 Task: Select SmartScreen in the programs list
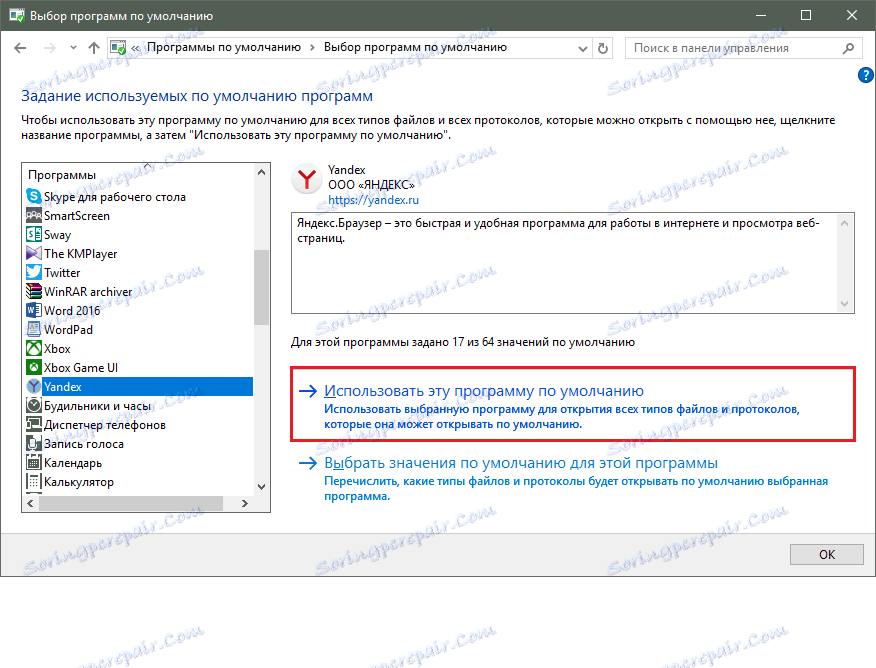point(77,216)
